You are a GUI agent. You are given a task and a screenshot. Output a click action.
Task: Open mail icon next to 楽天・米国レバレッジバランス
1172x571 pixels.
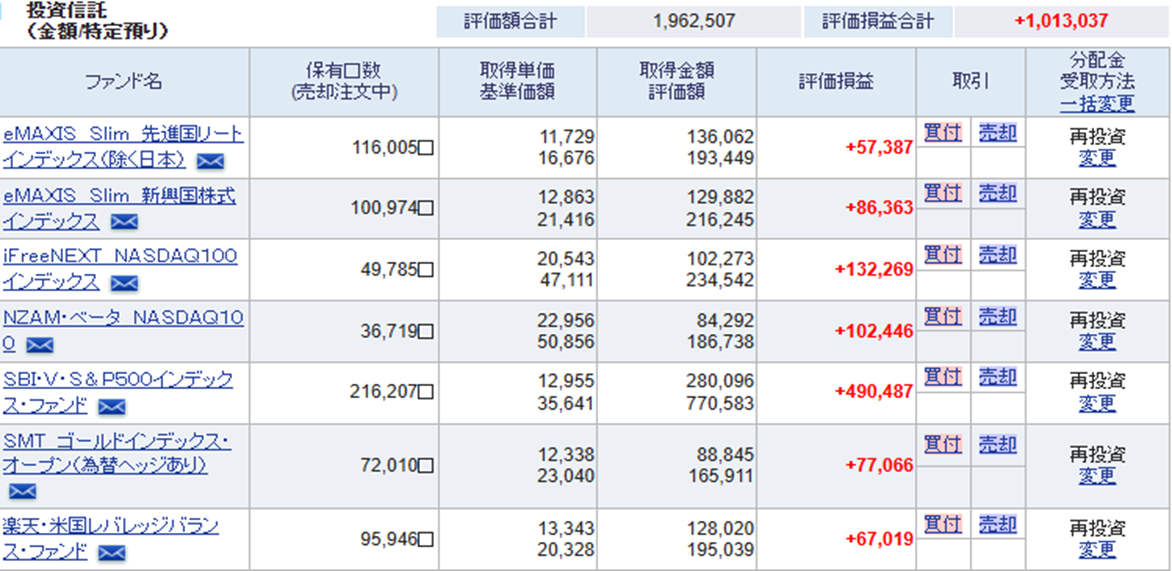tap(111, 552)
